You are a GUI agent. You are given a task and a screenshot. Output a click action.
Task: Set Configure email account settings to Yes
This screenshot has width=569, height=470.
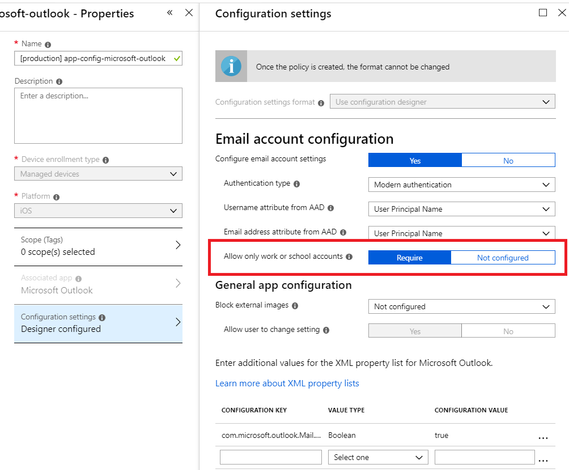click(415, 160)
